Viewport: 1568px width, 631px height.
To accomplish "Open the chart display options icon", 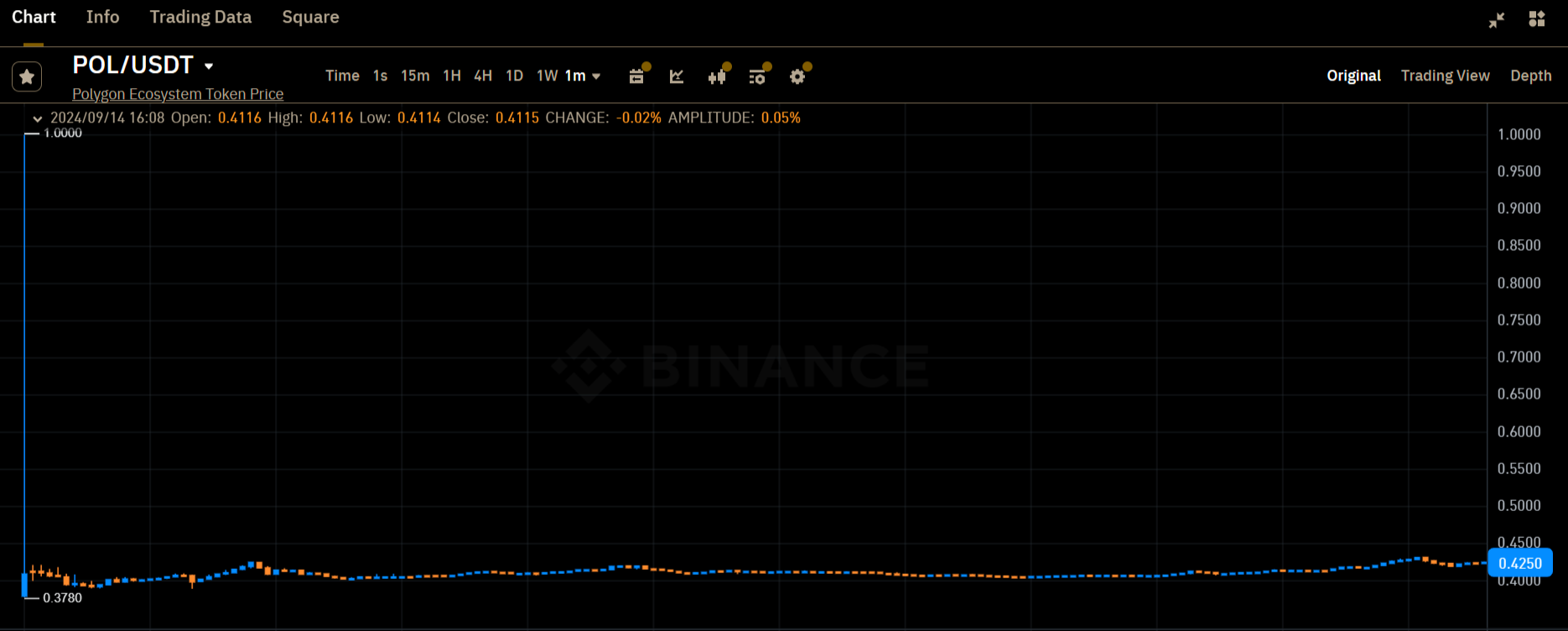I will coord(757,76).
